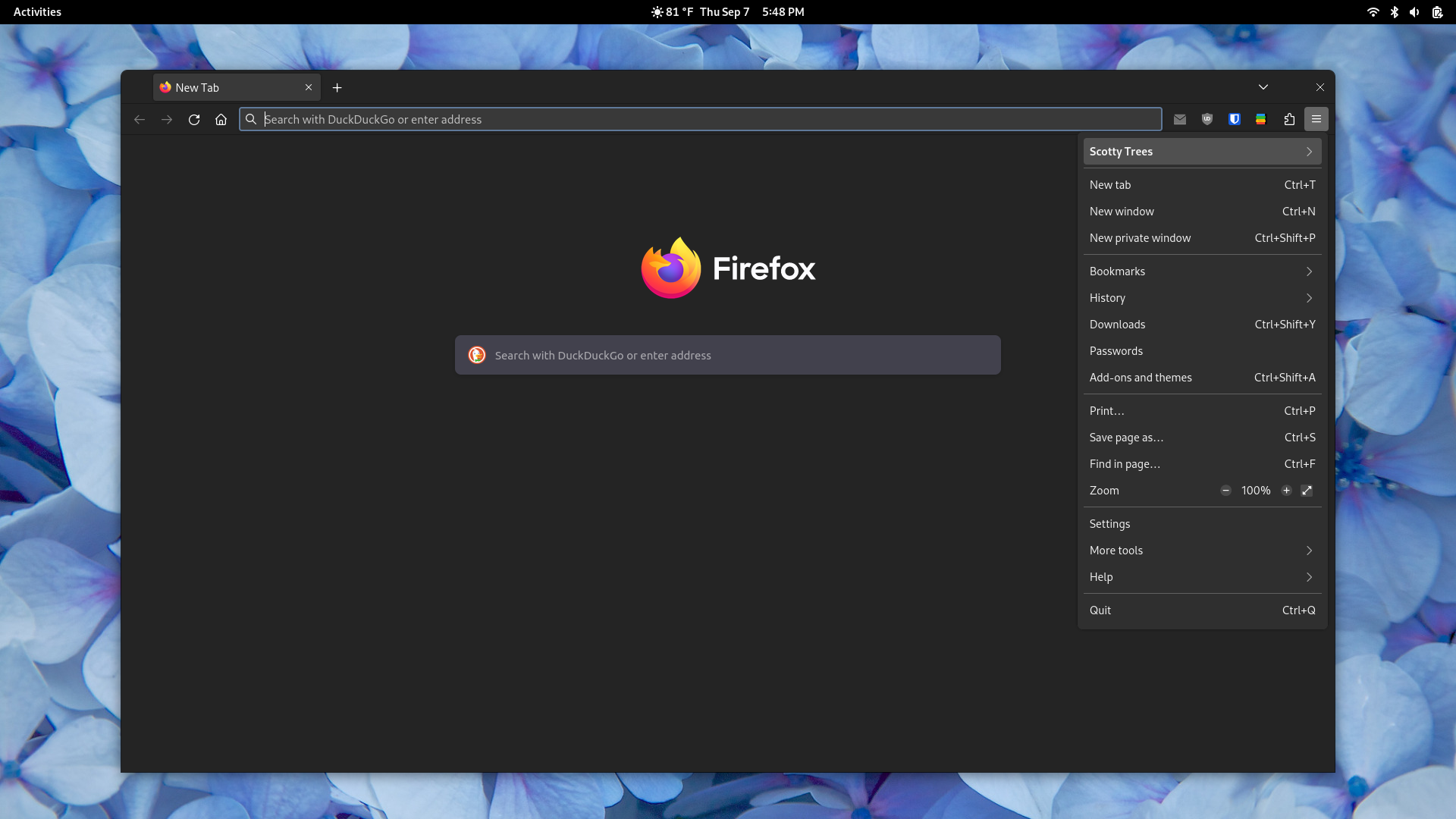Click the multicolor stacked extension icon
Screen dimensions: 1456x819
1261,119
